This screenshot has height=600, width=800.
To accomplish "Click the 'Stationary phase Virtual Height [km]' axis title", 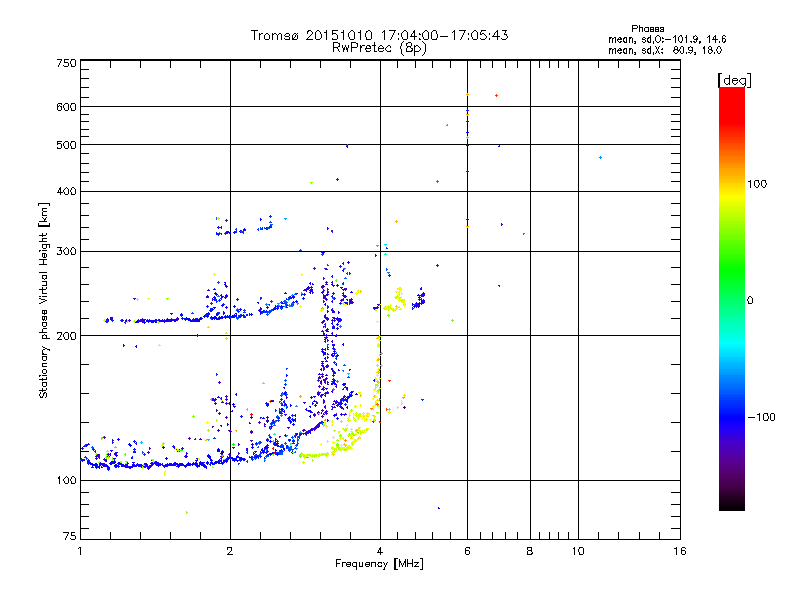I will click(x=44, y=300).
